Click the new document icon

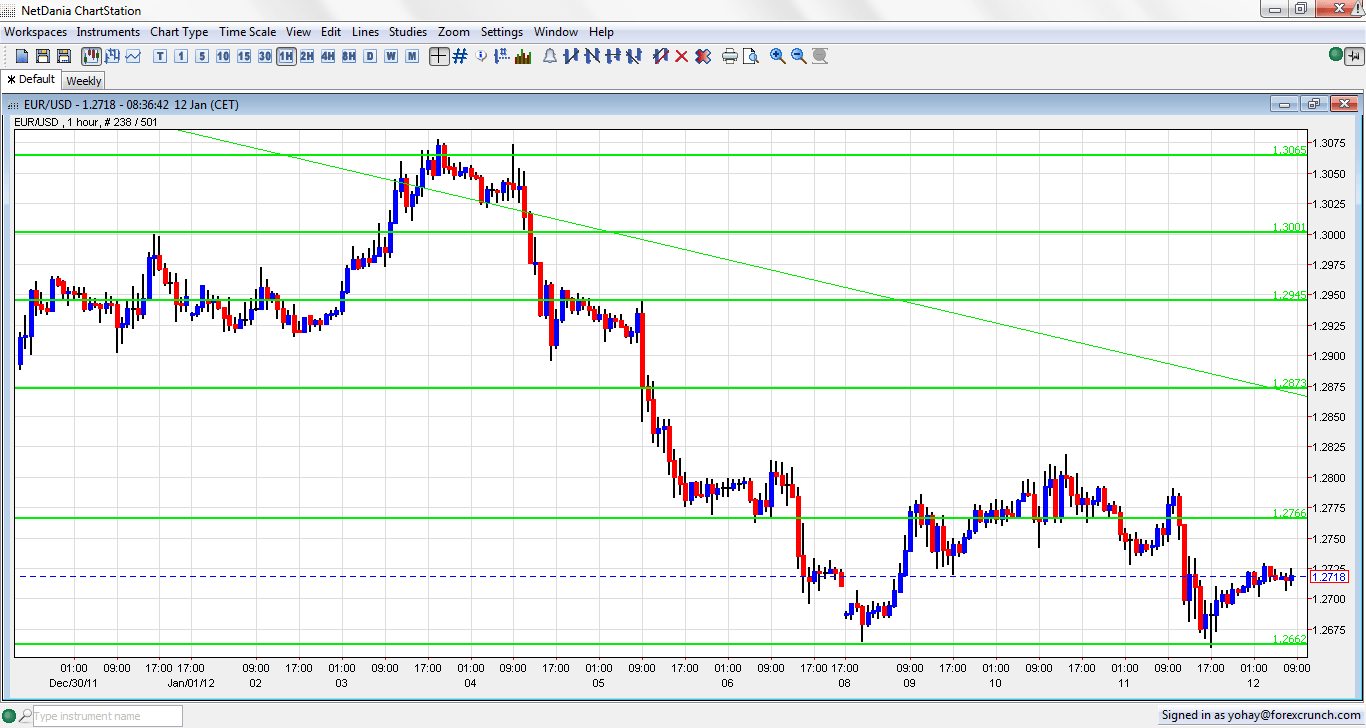(22, 56)
